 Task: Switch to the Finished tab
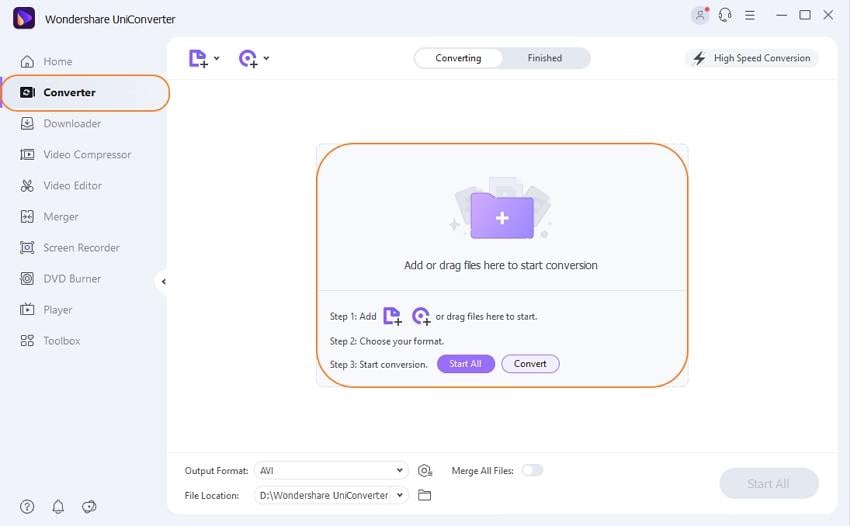[545, 58]
